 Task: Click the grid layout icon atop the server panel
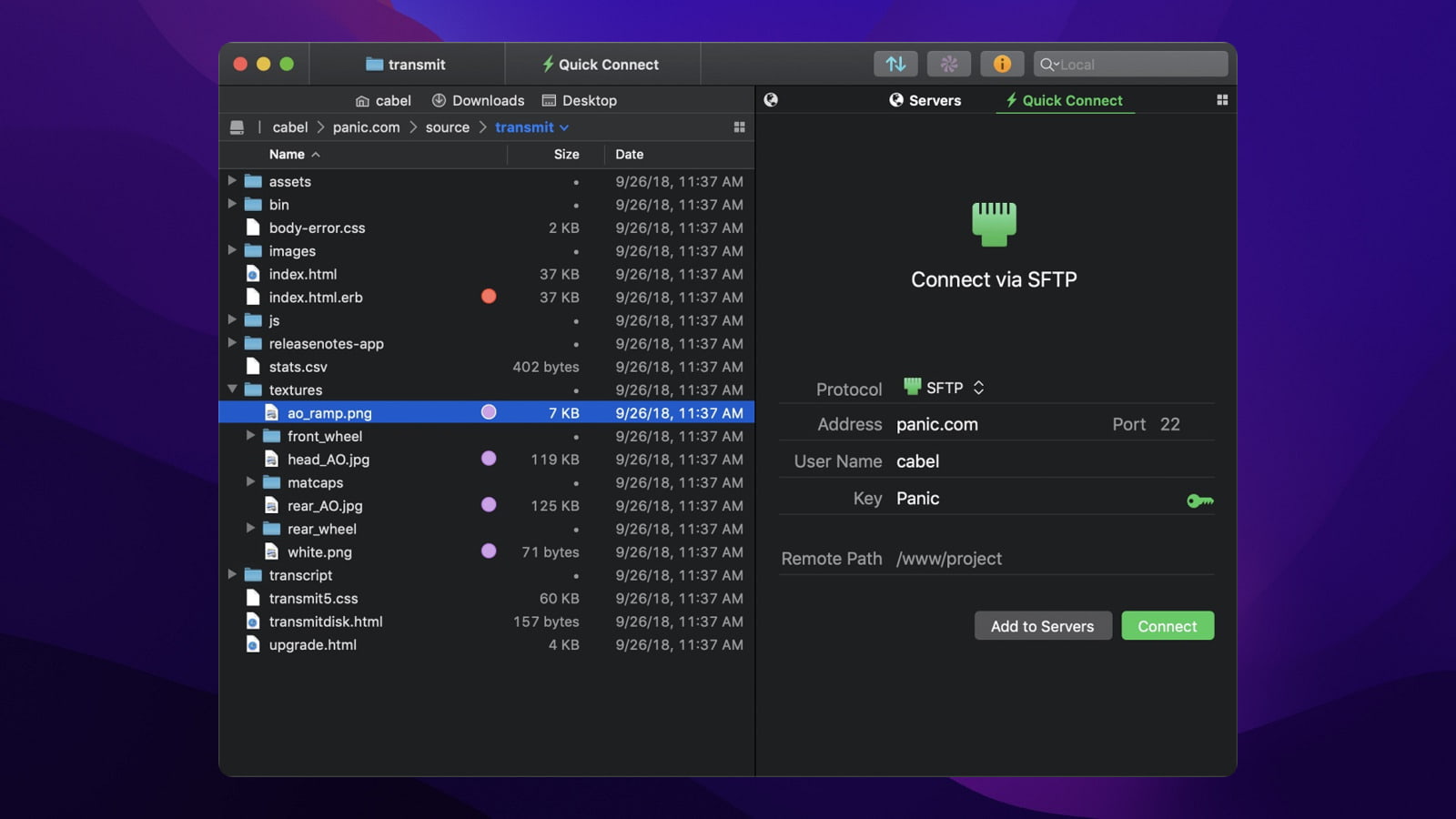coord(1222,100)
